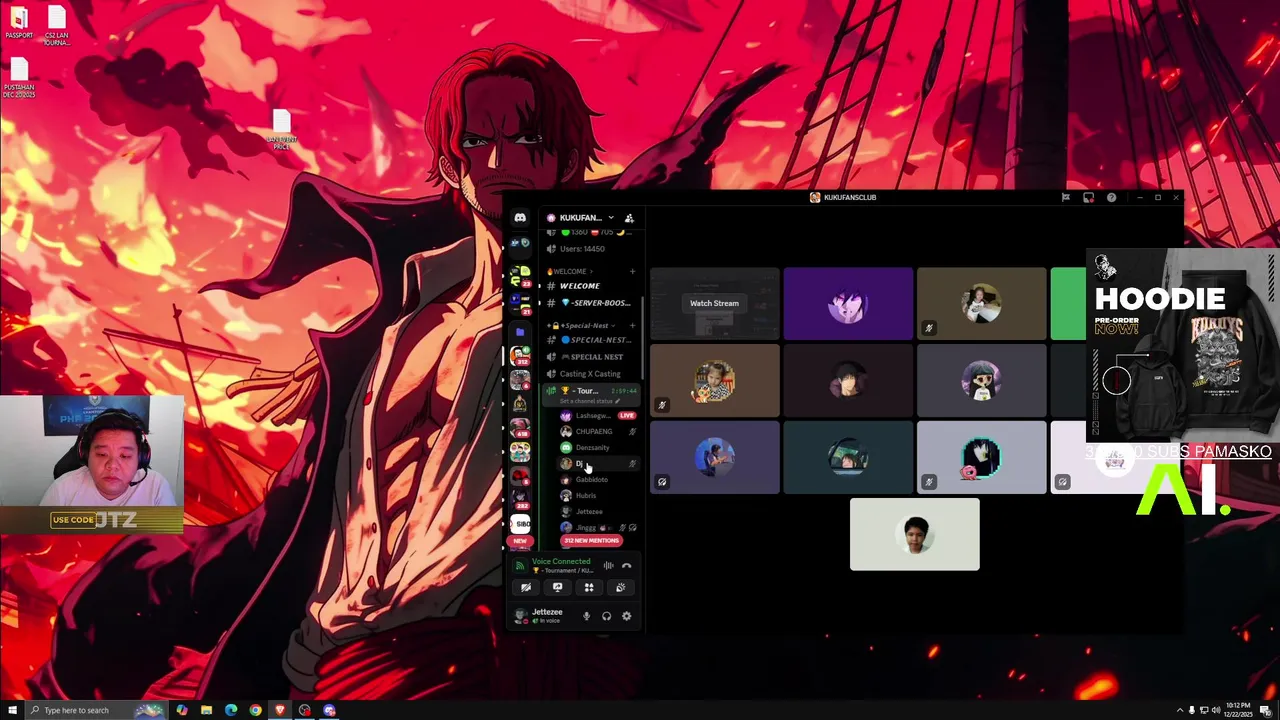This screenshot has width=1280, height=720.
Task: Open activities launcher in voice panel
Action: [589, 588]
